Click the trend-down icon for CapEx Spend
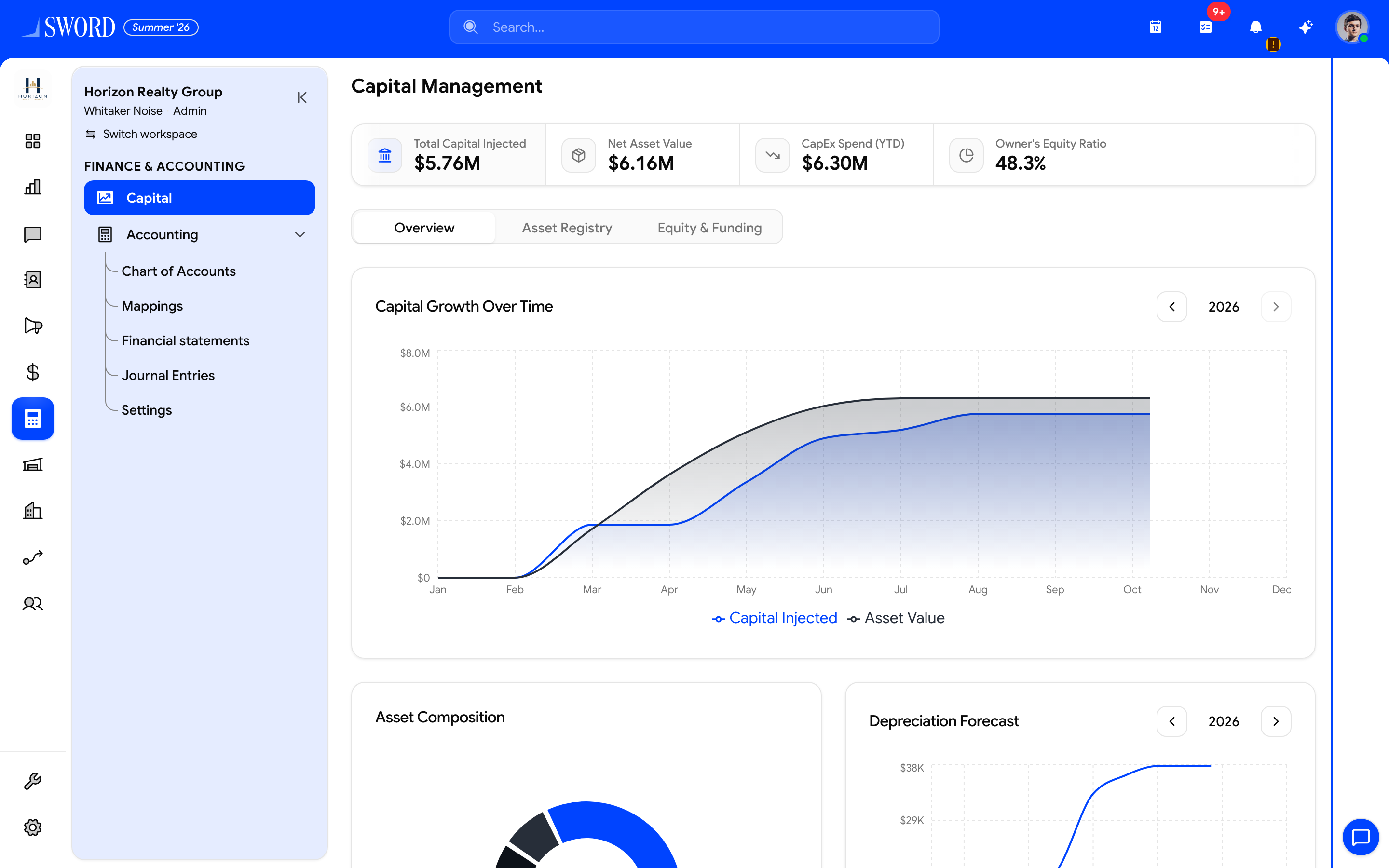This screenshot has width=1389, height=868. [x=773, y=155]
